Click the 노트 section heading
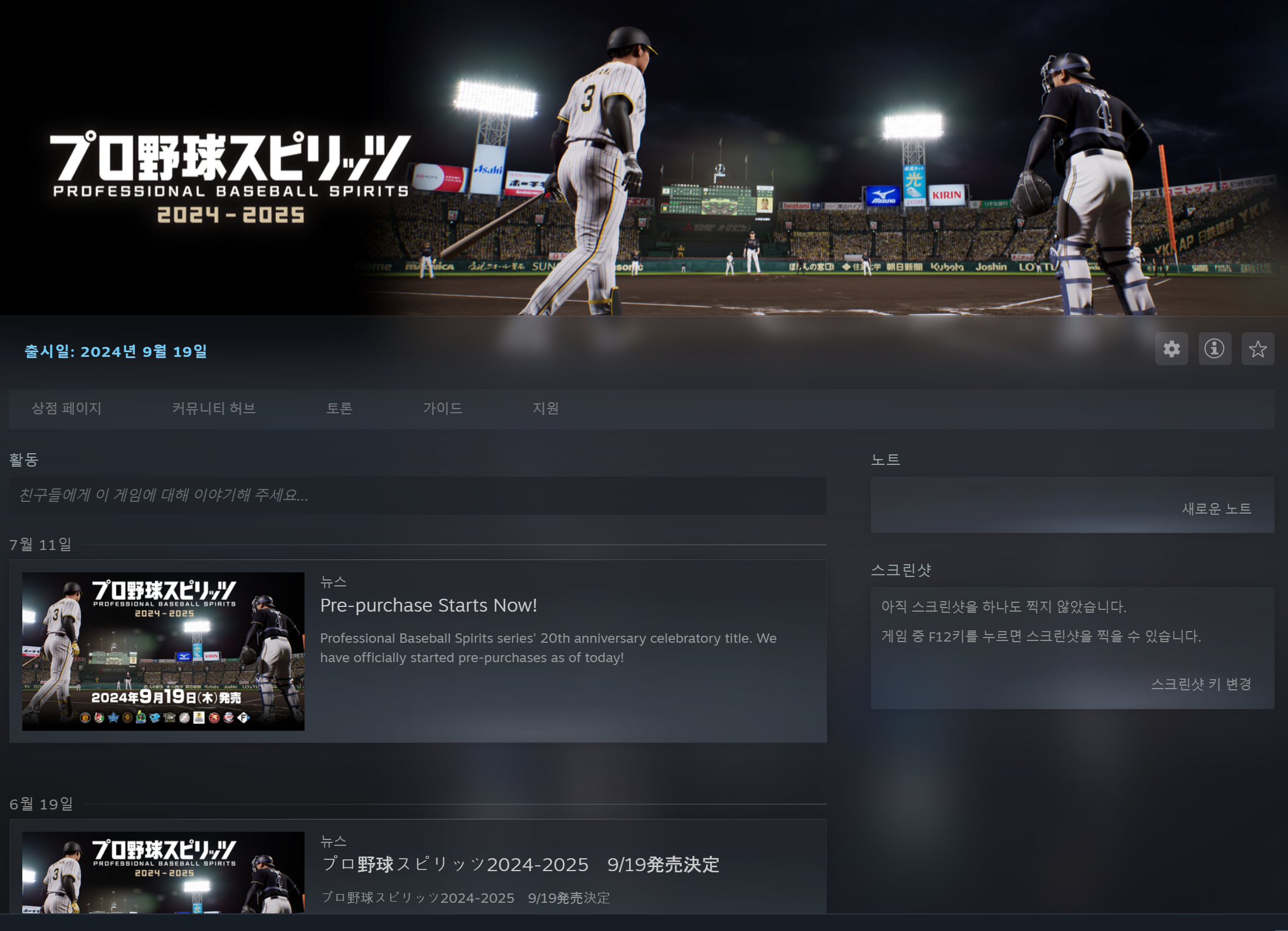1288x931 pixels. pyautogui.click(x=885, y=459)
